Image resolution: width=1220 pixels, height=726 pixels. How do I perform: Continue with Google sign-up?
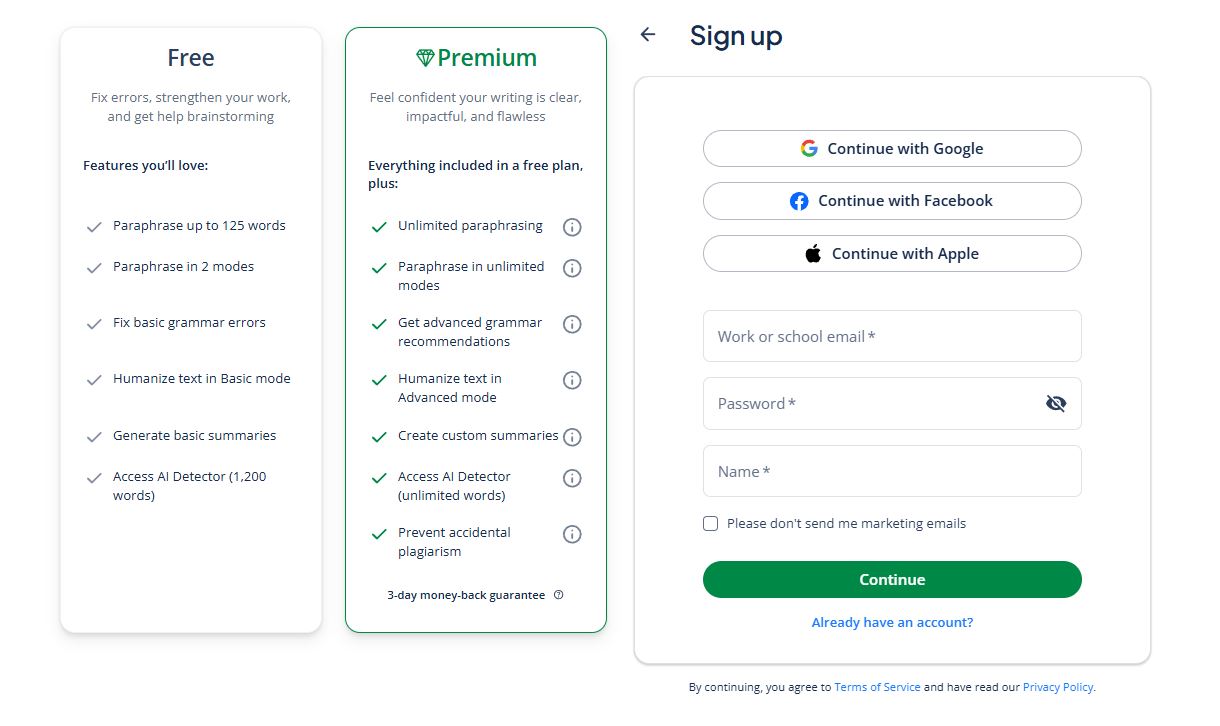point(892,149)
